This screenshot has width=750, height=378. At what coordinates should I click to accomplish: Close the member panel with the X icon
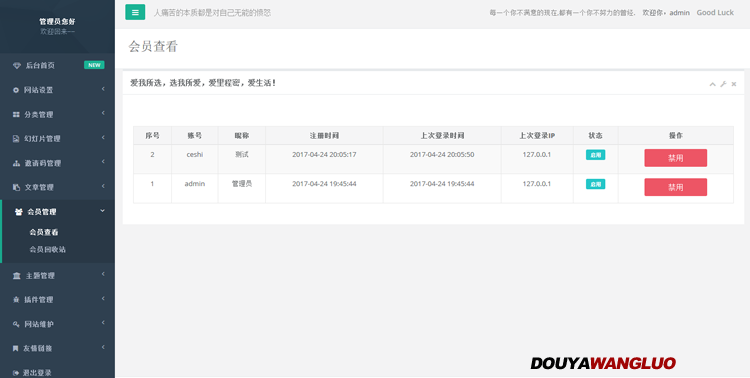tap(734, 84)
